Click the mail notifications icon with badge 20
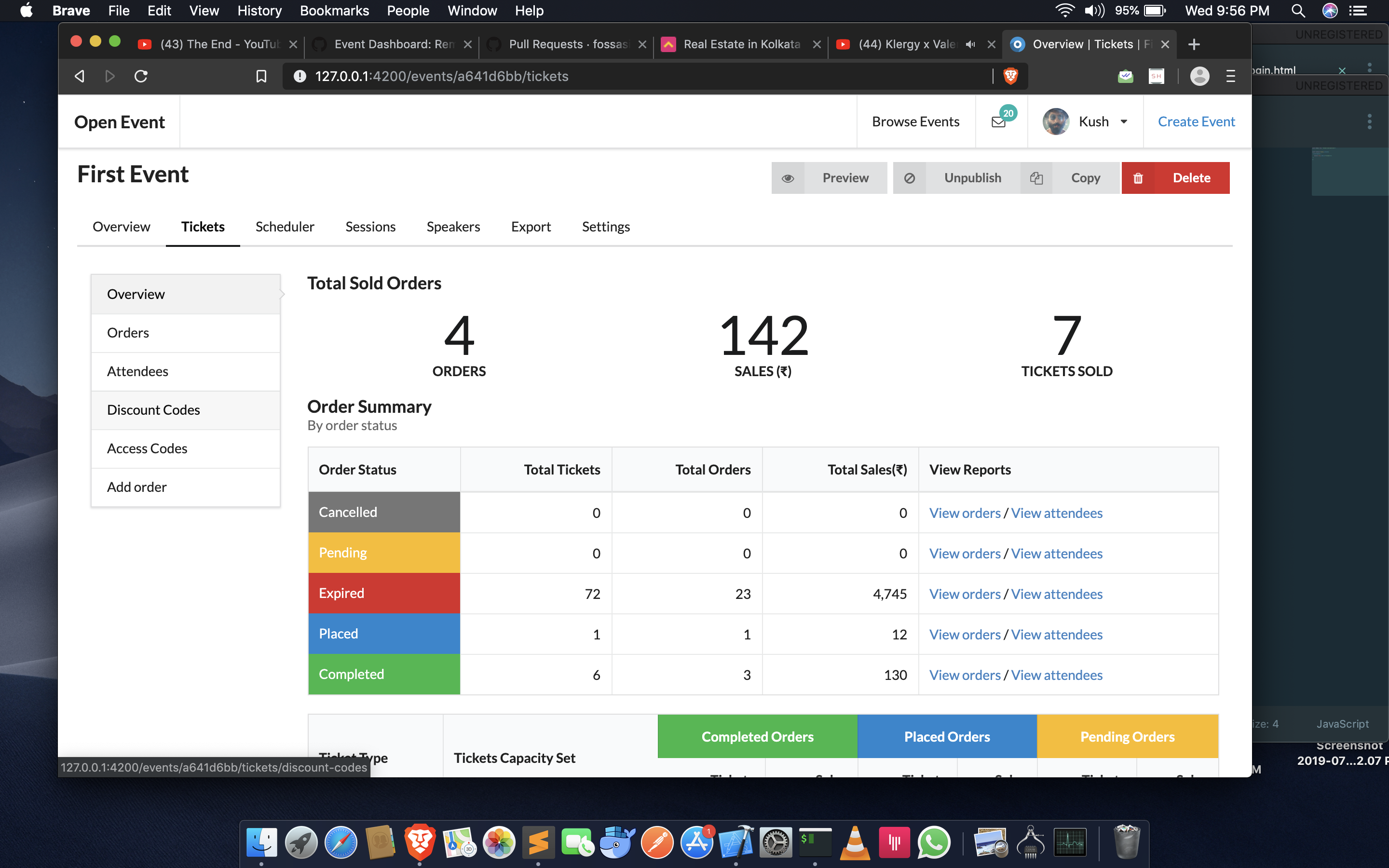This screenshot has height=868, width=1389. click(999, 121)
